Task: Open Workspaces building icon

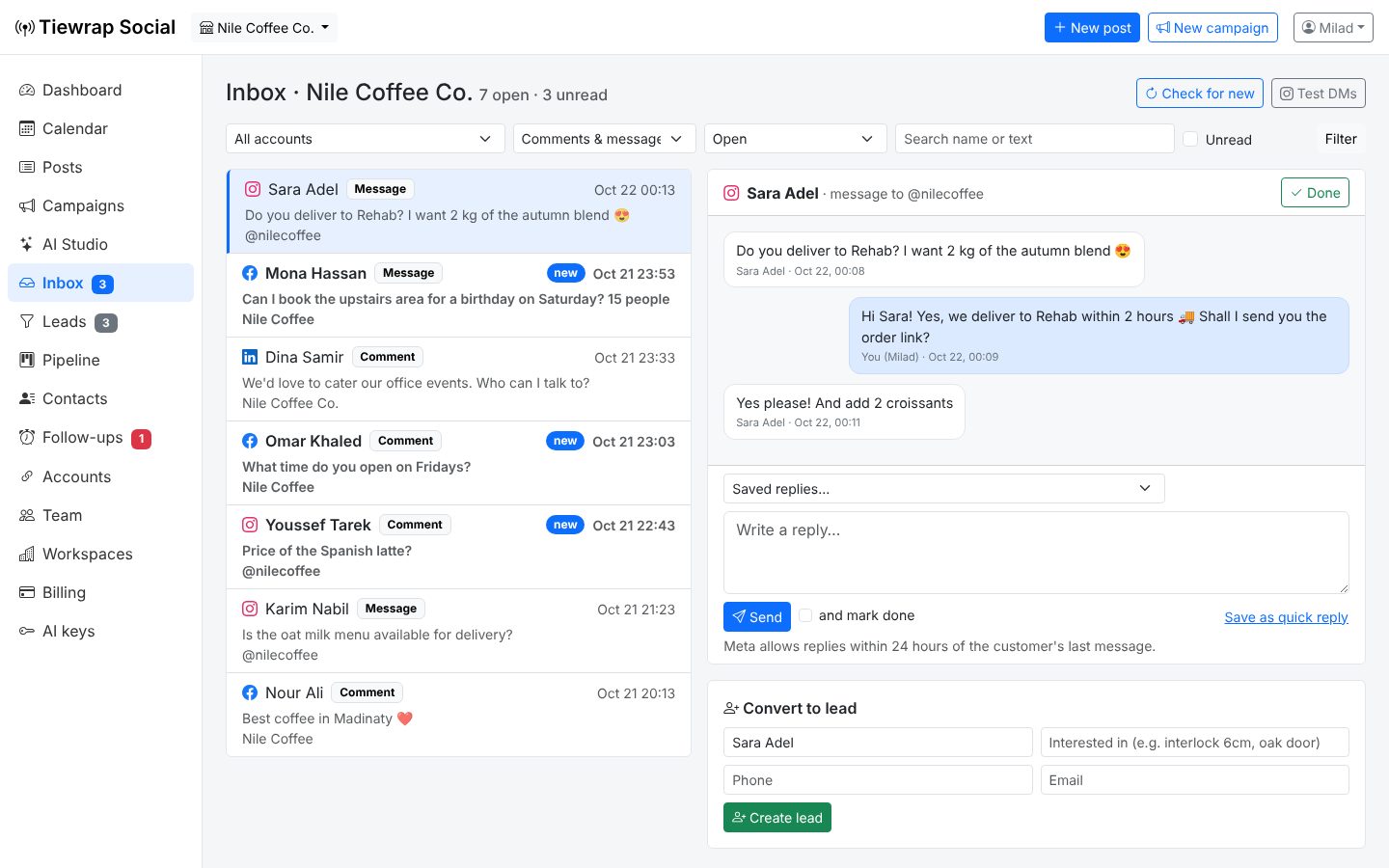Action: pyautogui.click(x=27, y=554)
